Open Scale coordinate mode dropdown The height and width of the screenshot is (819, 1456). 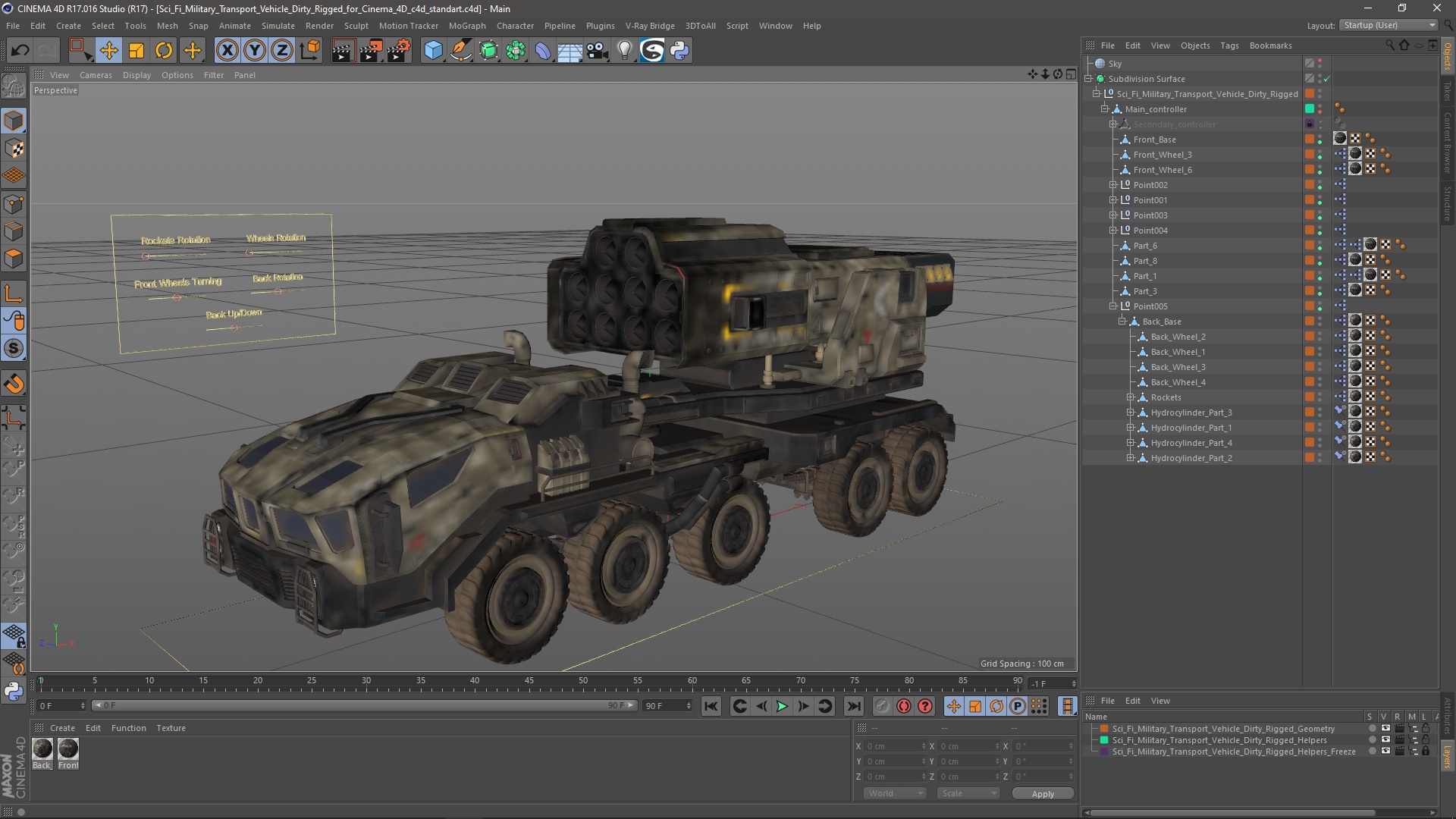(969, 793)
